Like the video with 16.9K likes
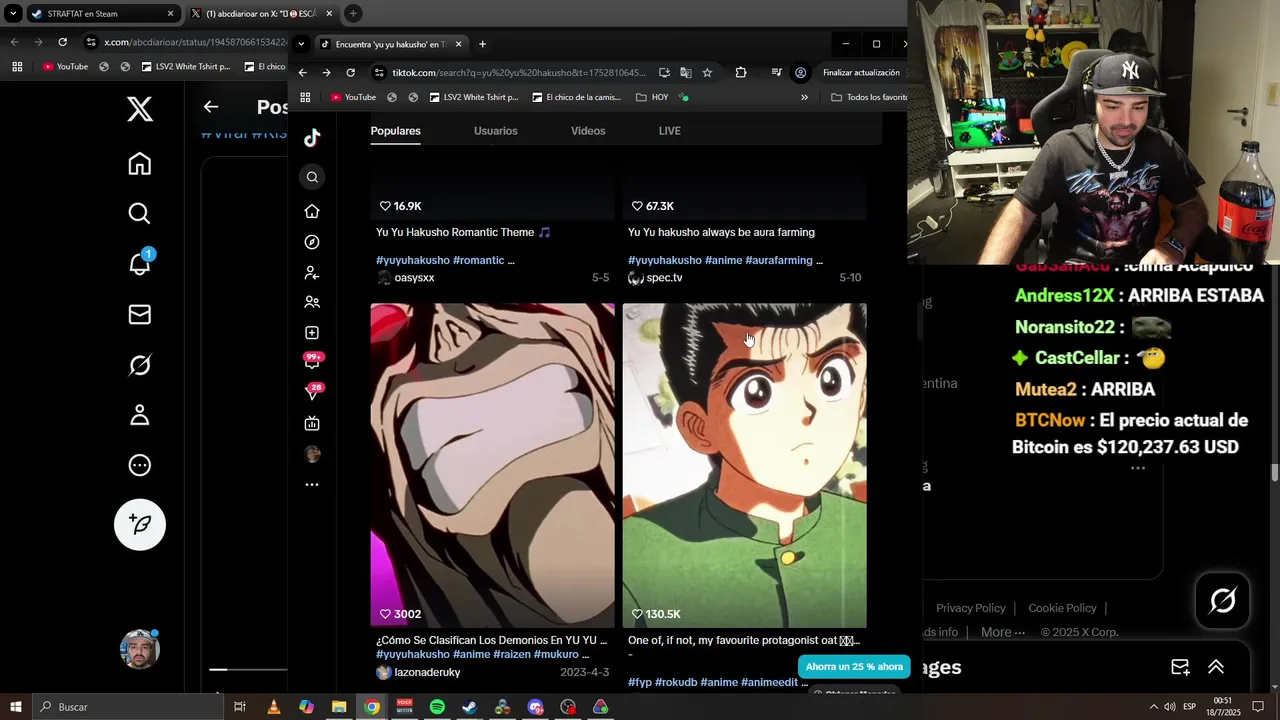This screenshot has height=720, width=1280. point(385,206)
